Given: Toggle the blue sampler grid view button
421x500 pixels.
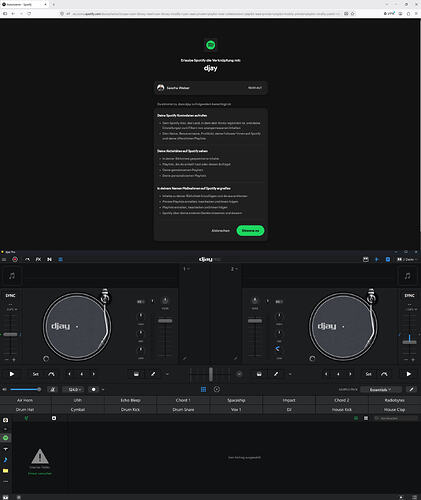Looking at the screenshot, I should pyautogui.click(x=203, y=389).
